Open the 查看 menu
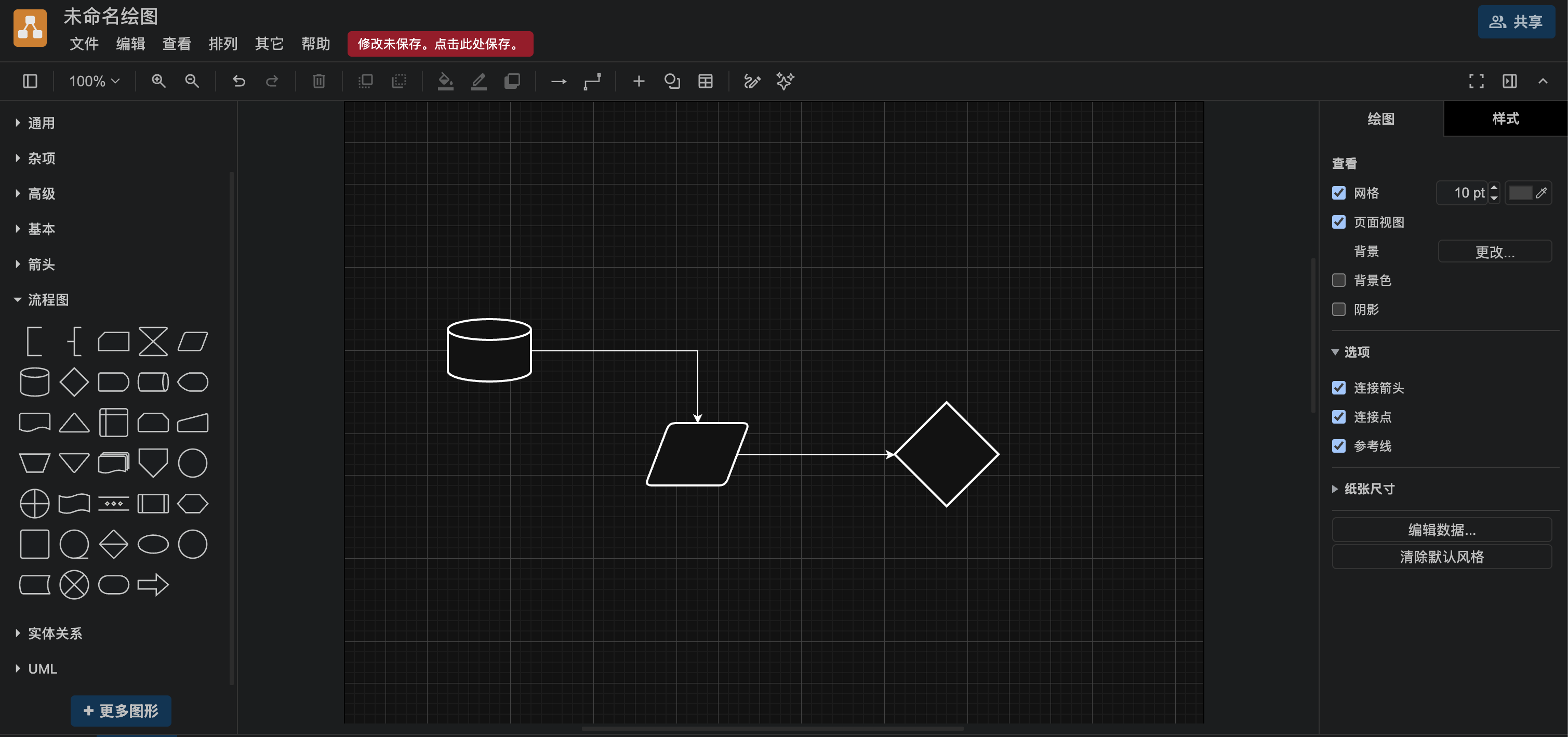Viewport: 1568px width, 737px height. tap(177, 44)
